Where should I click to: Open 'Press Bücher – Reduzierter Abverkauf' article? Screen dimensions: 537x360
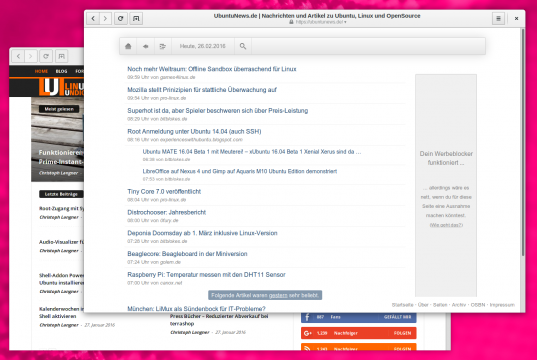coord(219,320)
